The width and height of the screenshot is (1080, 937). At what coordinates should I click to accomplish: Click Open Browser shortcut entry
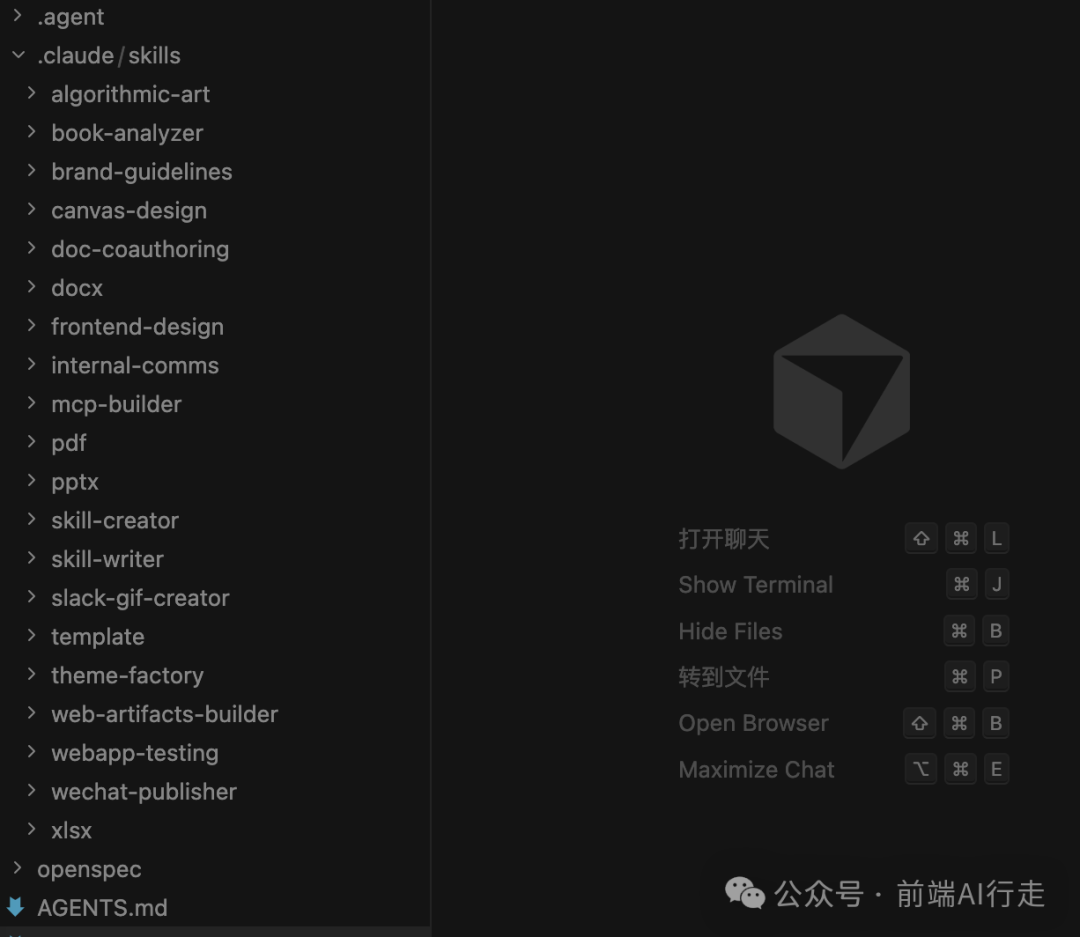click(754, 723)
